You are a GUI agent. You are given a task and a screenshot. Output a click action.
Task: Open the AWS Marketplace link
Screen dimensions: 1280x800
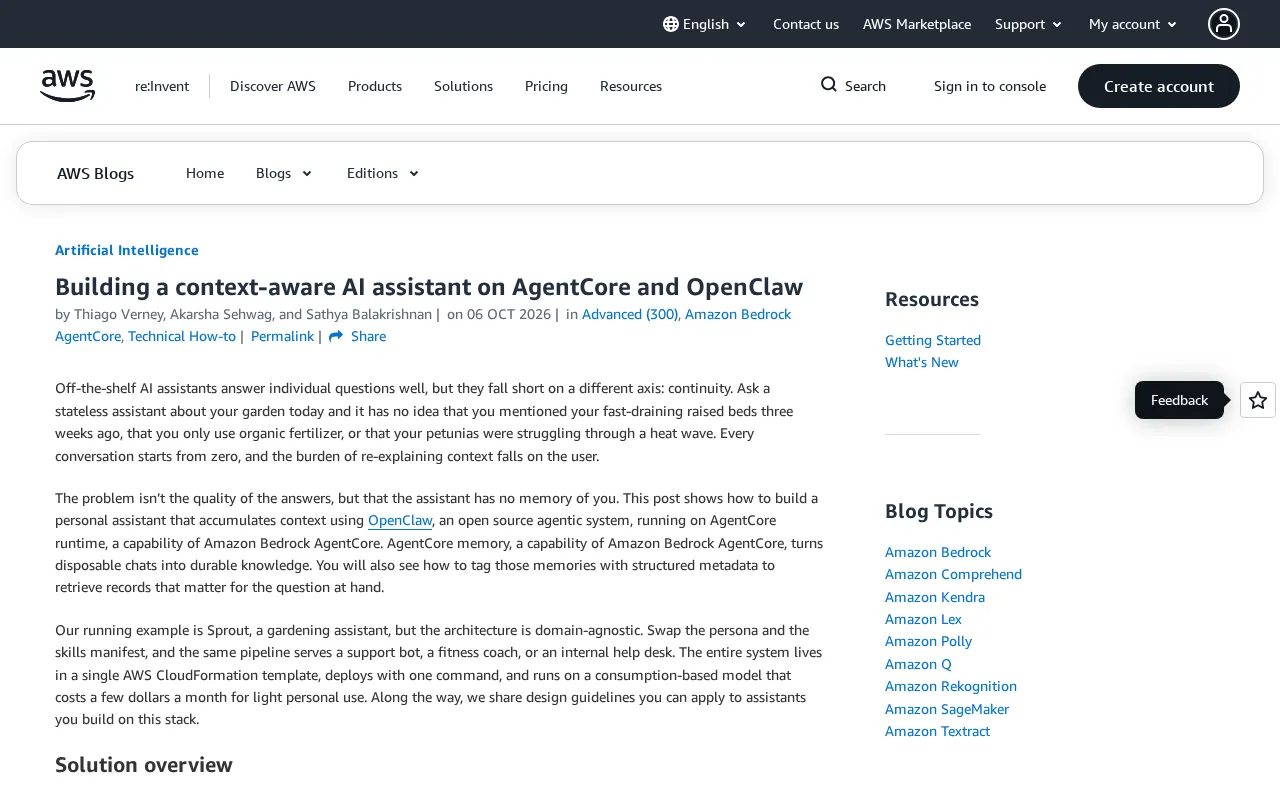tap(917, 24)
